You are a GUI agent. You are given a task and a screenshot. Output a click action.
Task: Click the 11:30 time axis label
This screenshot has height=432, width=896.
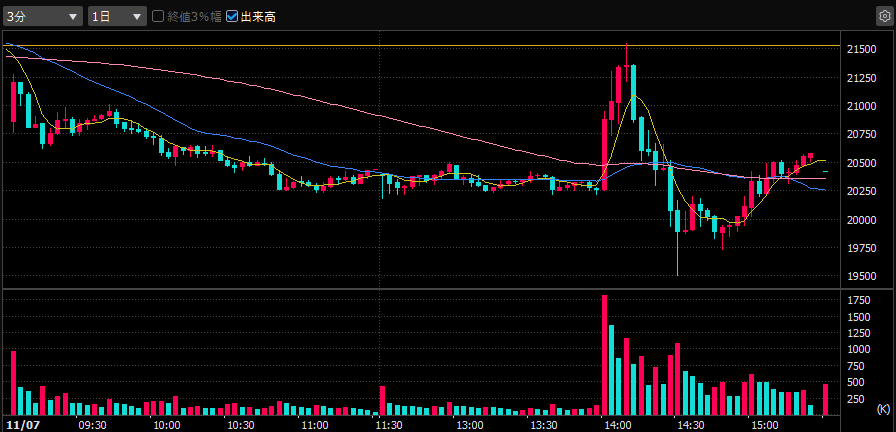click(x=389, y=425)
